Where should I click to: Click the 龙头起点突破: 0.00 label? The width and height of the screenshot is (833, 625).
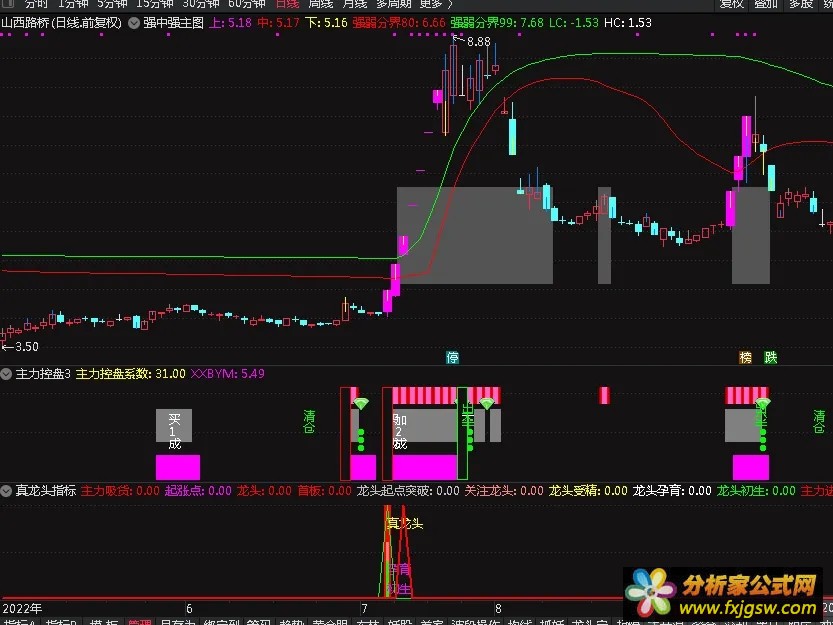tap(408, 491)
